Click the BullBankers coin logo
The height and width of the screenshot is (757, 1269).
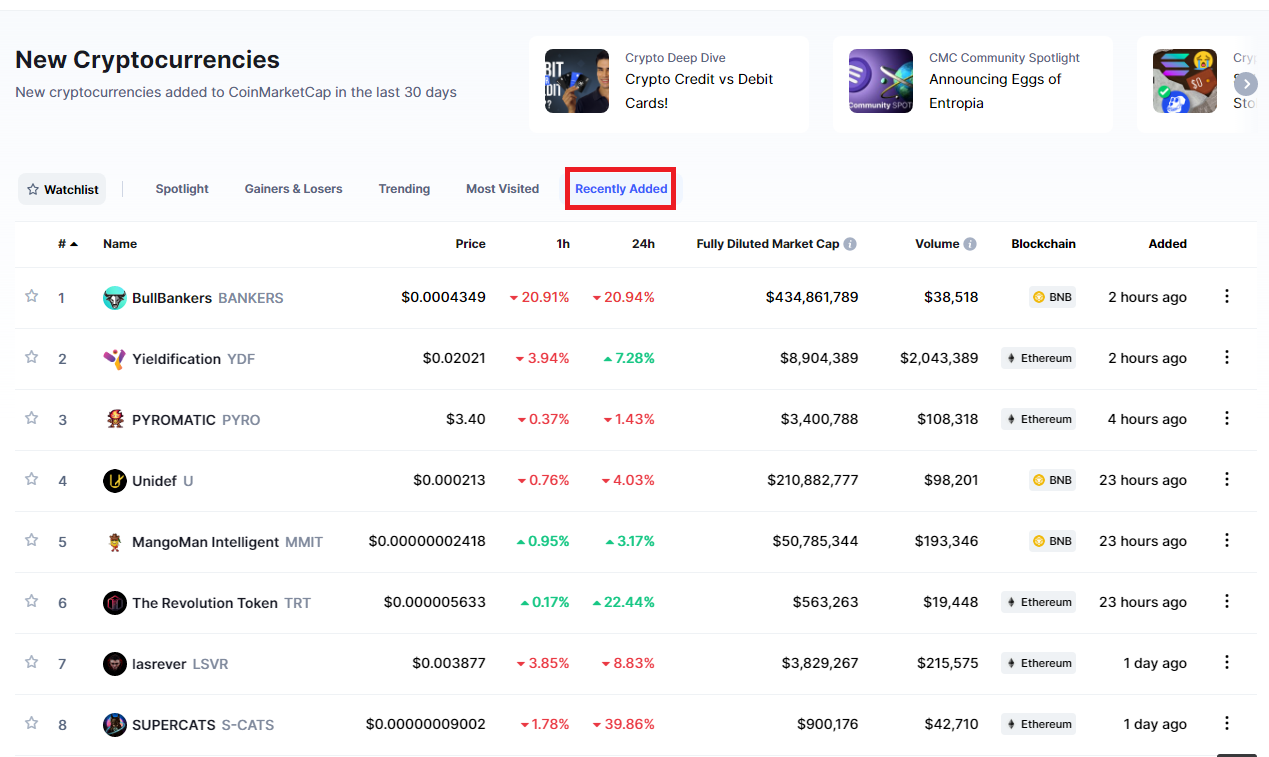coord(115,298)
